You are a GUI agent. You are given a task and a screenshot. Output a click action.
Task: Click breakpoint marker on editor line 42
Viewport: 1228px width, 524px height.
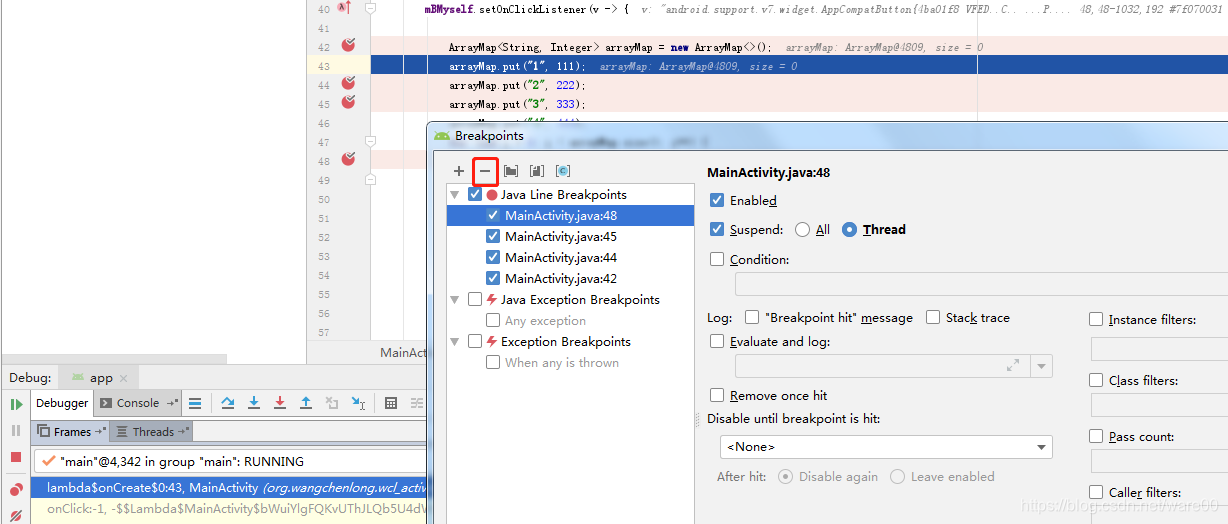348,46
